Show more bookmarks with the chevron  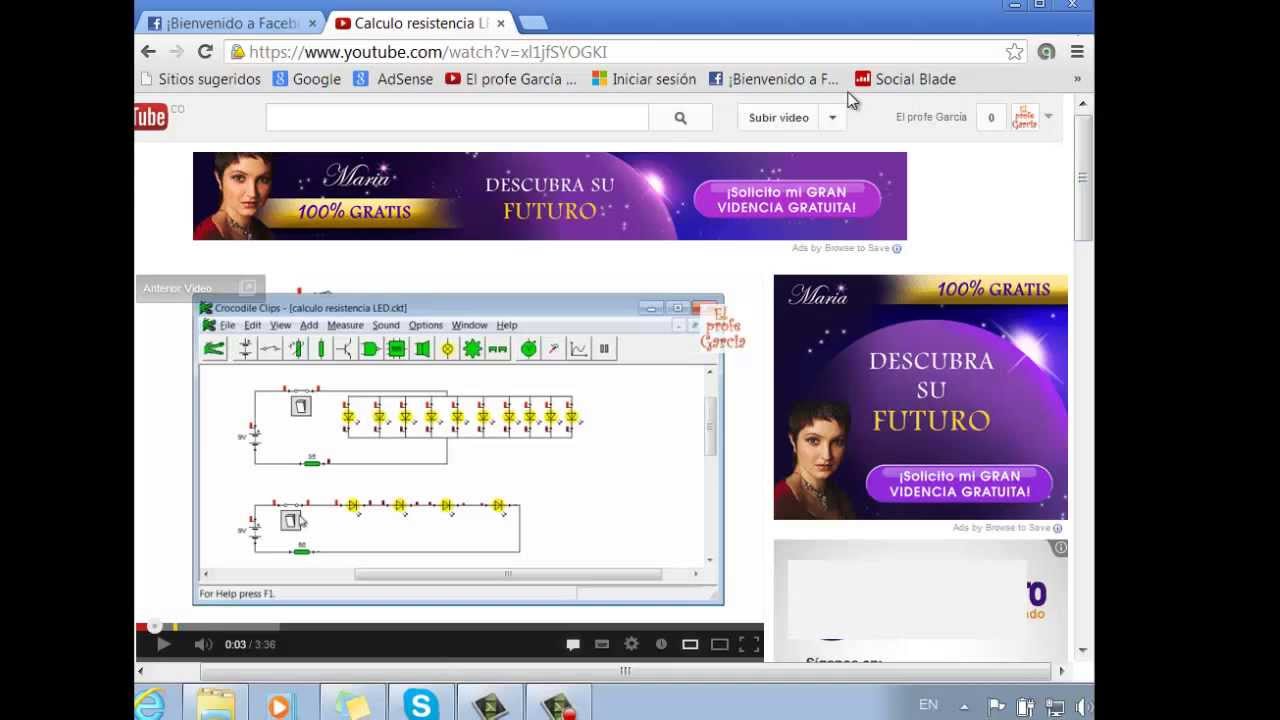coord(1077,79)
